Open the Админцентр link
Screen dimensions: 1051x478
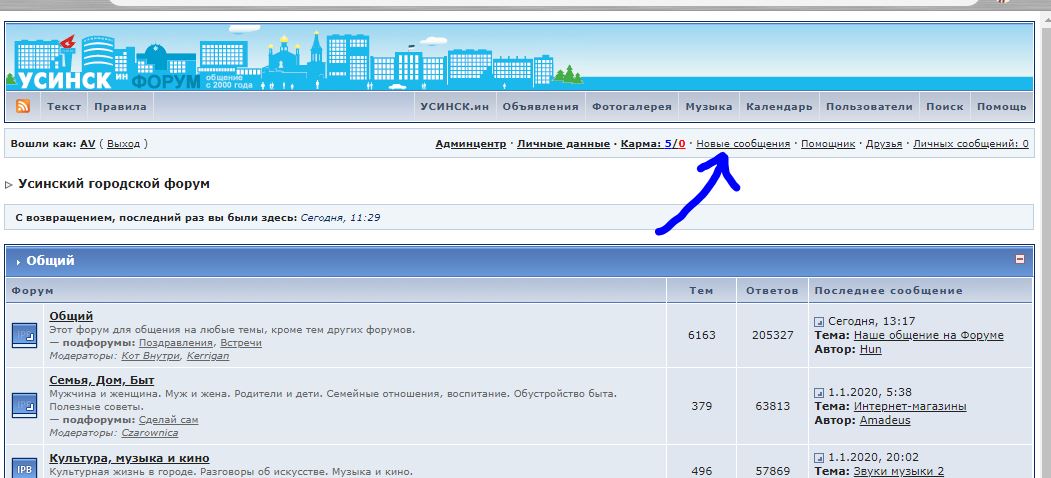(470, 144)
